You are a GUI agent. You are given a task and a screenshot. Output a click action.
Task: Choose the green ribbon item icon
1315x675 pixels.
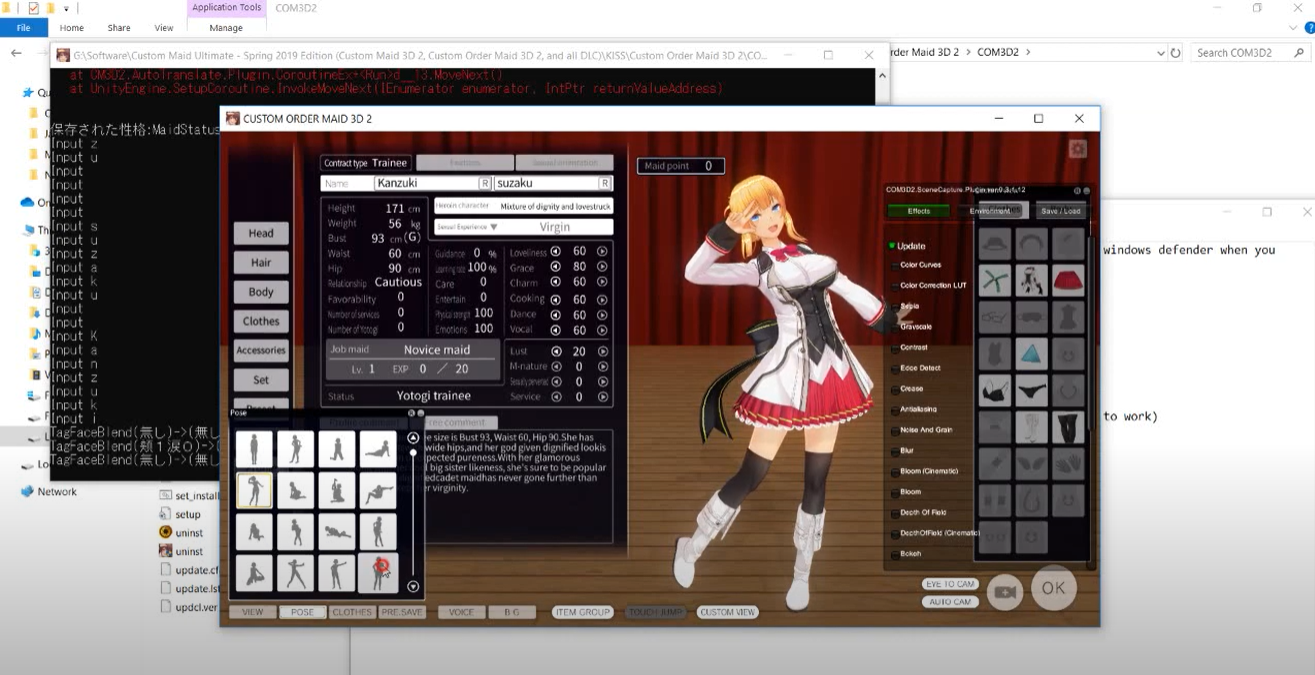tap(995, 281)
